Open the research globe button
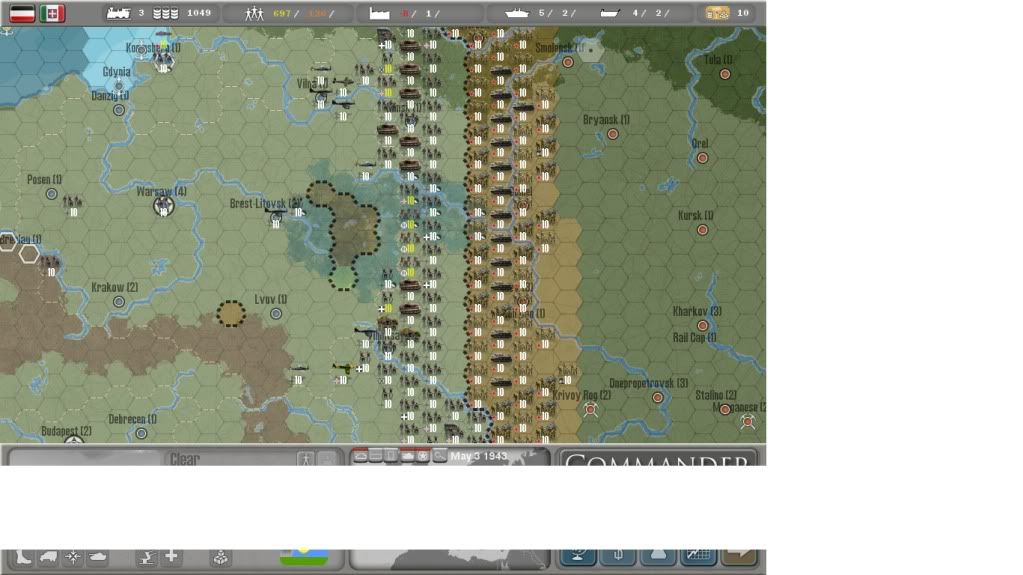The height and width of the screenshot is (575, 1023). [x=579, y=557]
